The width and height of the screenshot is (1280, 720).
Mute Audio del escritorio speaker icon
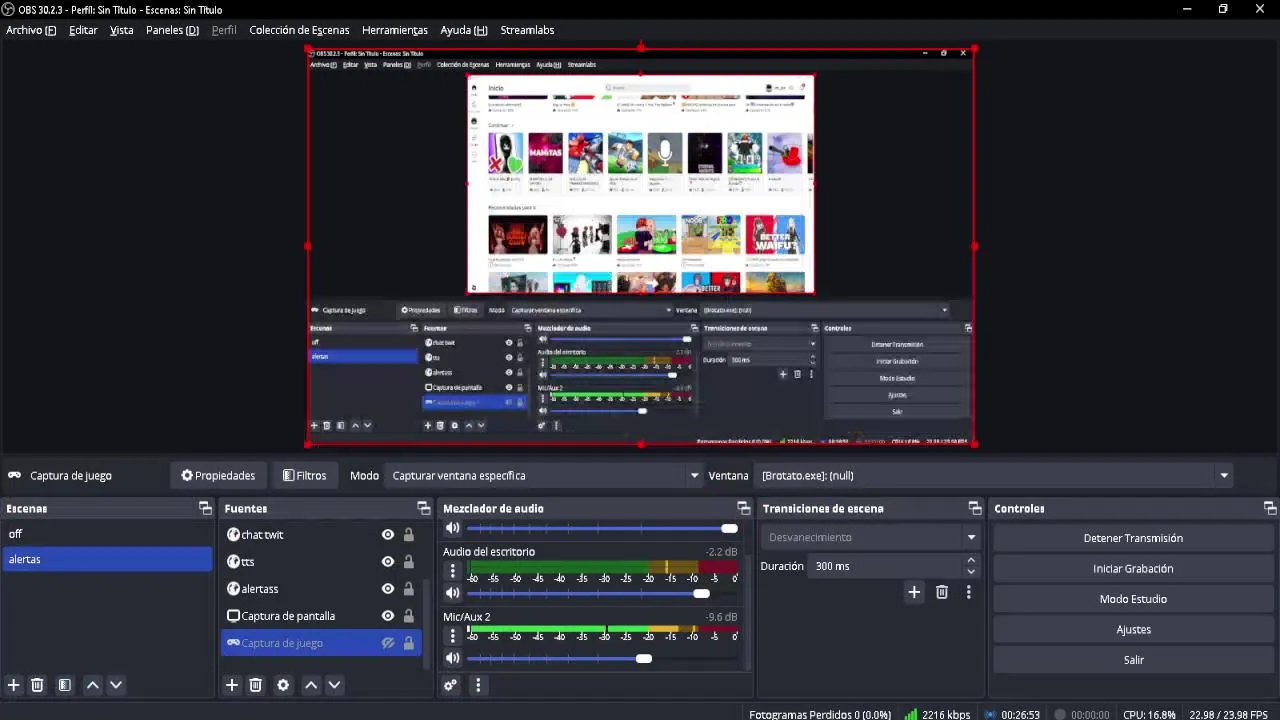point(452,593)
